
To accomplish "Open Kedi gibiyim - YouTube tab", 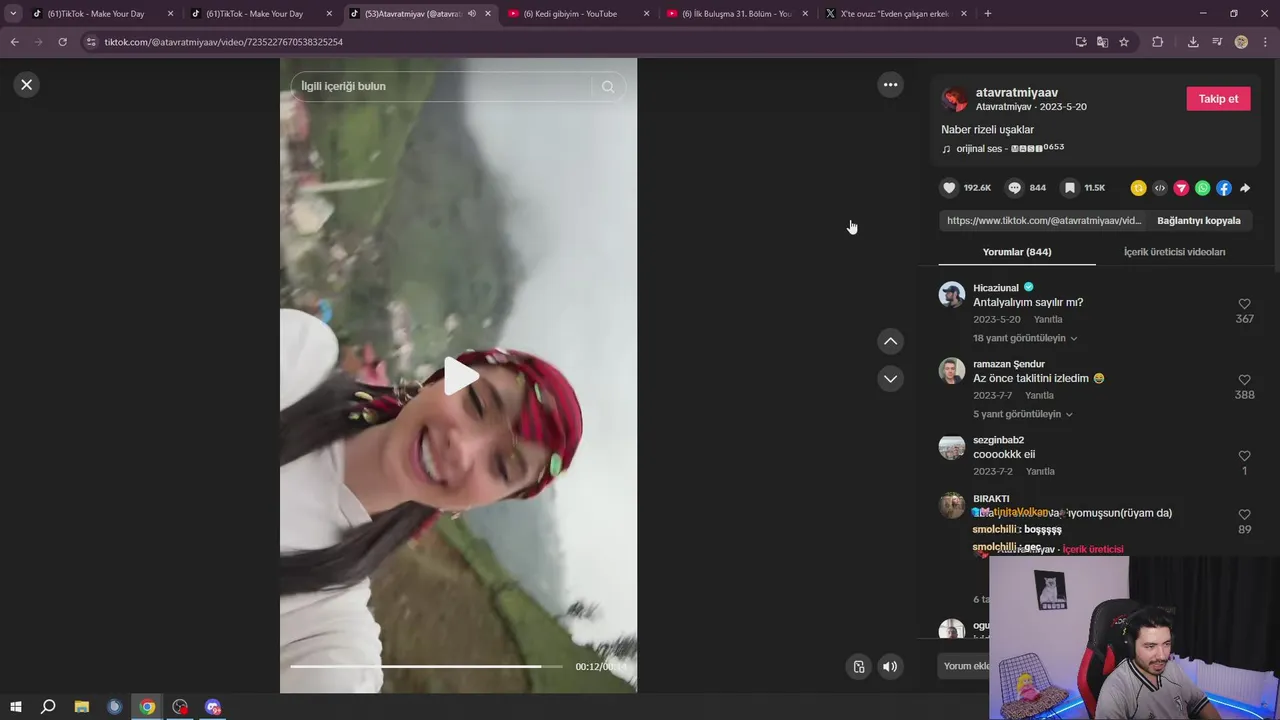I will pyautogui.click(x=570, y=14).
